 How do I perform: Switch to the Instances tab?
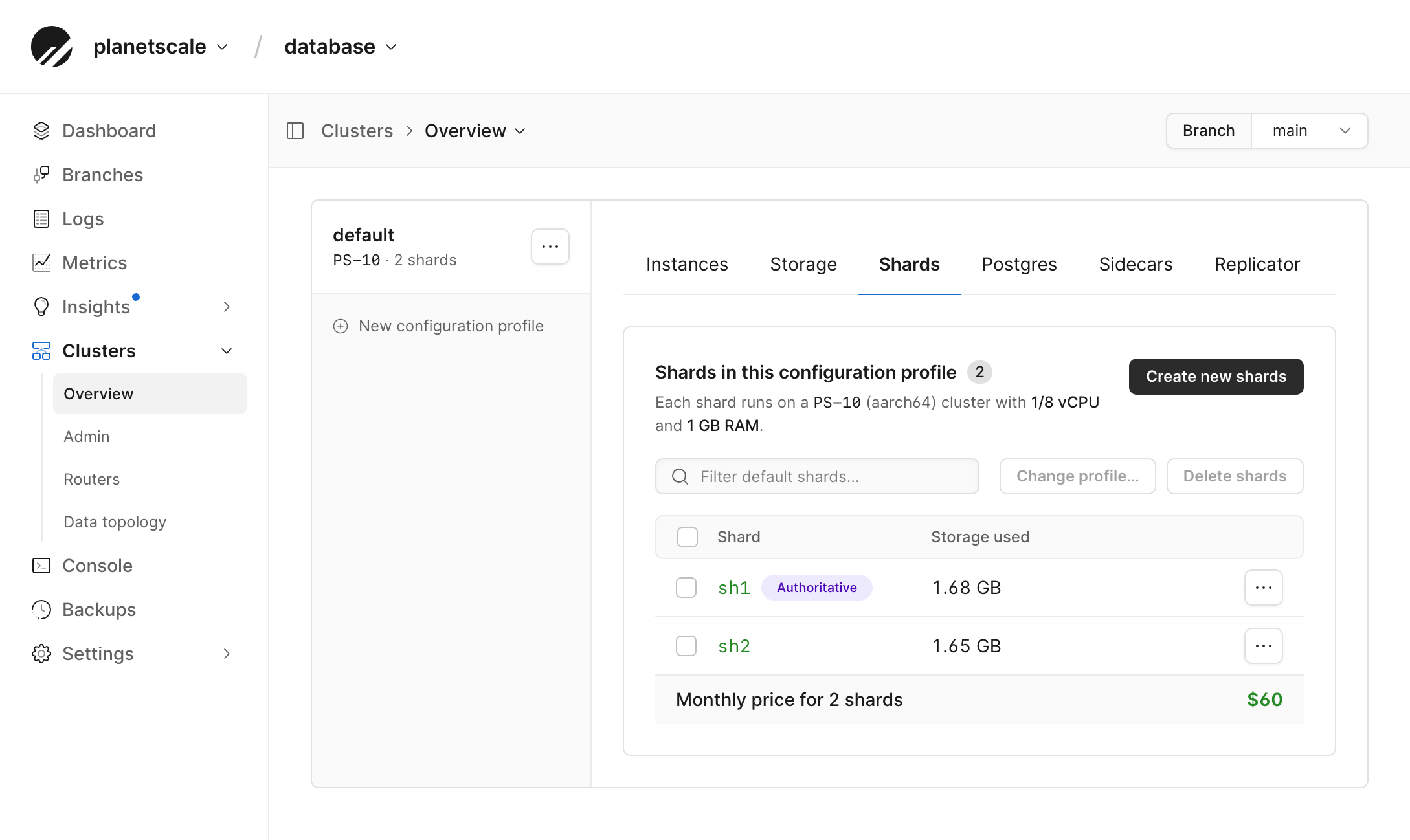tap(687, 264)
